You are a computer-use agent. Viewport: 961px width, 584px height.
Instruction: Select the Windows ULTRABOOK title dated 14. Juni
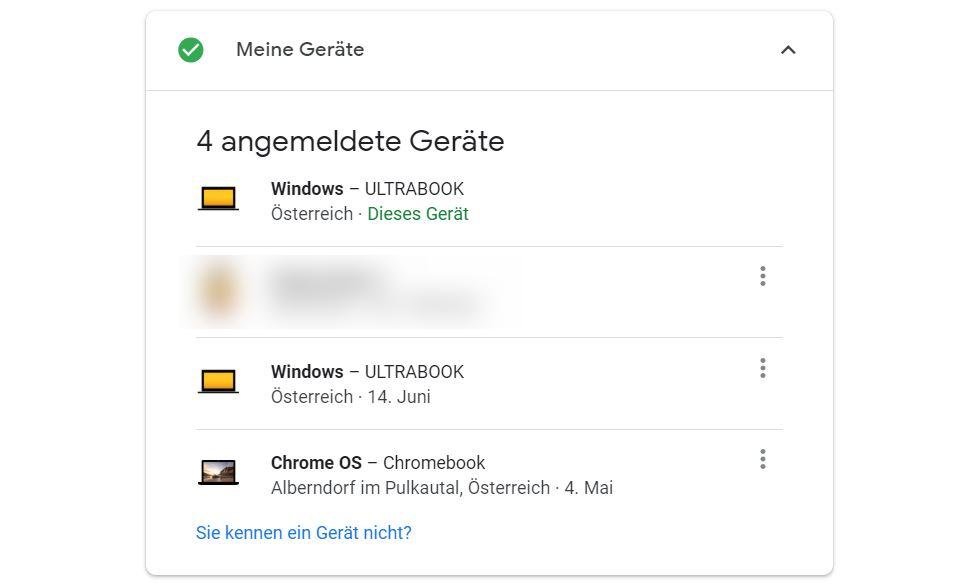[x=367, y=372]
